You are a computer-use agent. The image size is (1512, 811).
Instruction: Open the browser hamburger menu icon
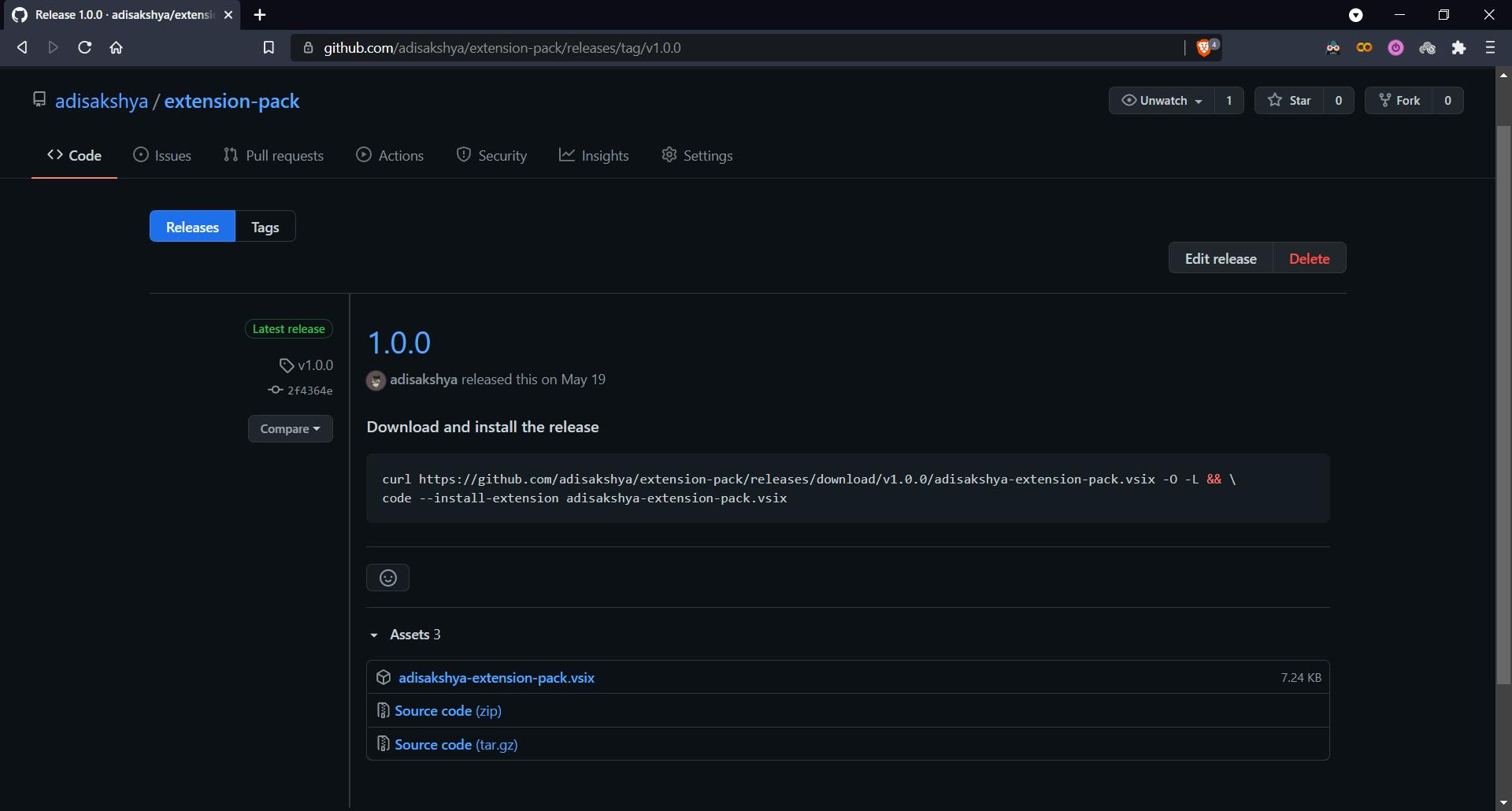[x=1489, y=48]
